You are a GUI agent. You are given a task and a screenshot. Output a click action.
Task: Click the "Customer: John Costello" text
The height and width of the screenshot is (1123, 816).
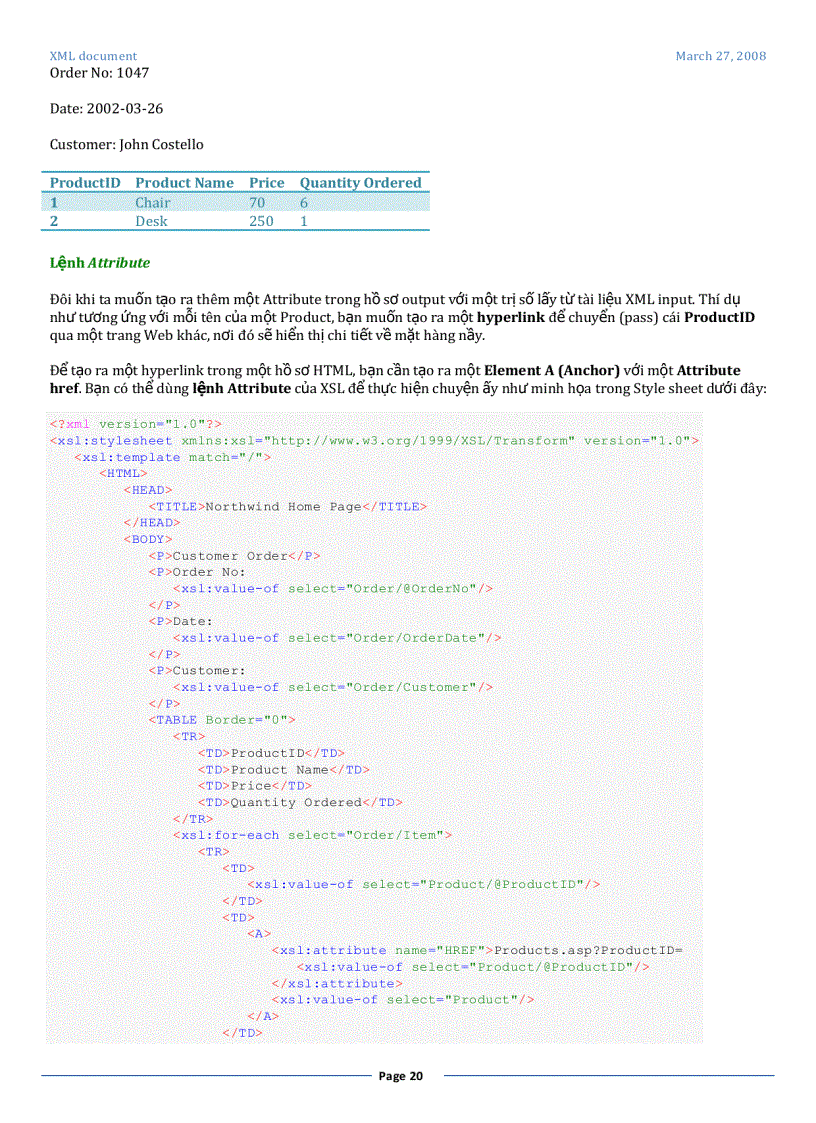(x=126, y=144)
